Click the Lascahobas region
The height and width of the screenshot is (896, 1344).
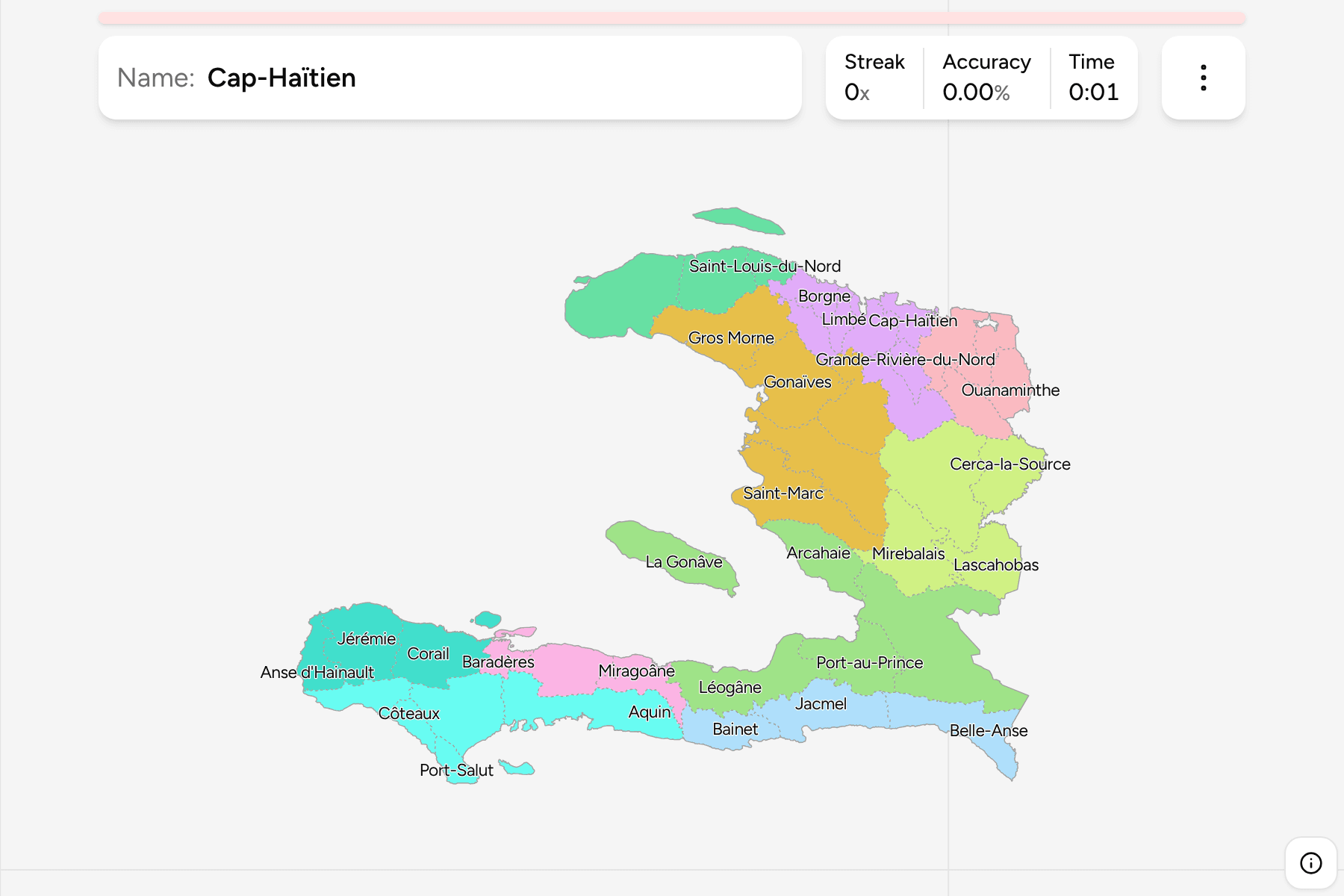point(996,565)
